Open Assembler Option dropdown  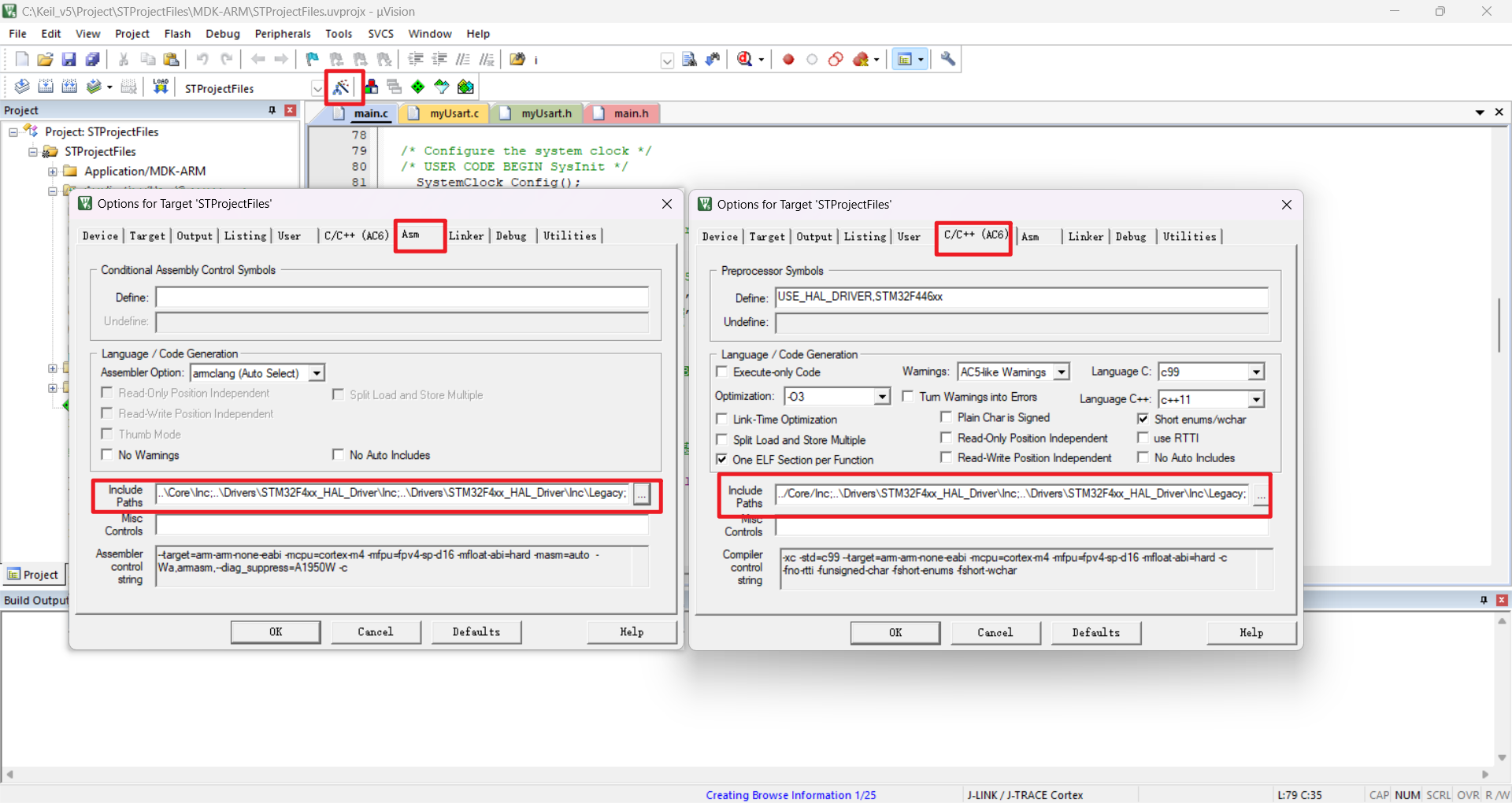point(317,373)
